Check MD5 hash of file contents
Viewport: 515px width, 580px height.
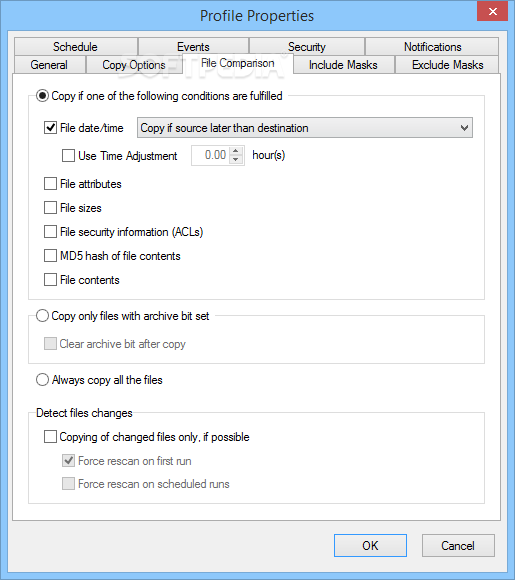50,256
